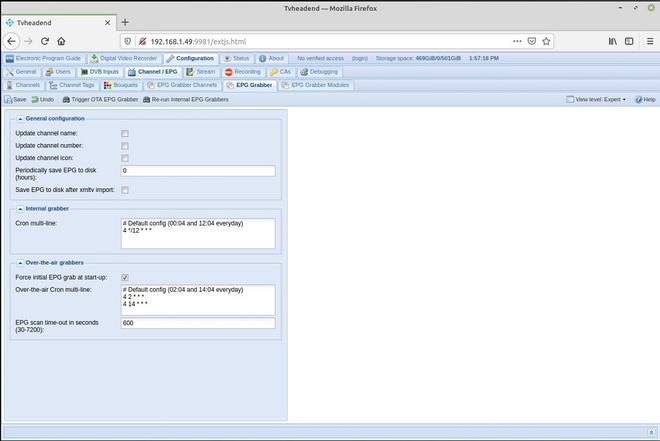
Task: Collapse the General configuration section
Action: click(x=20, y=119)
